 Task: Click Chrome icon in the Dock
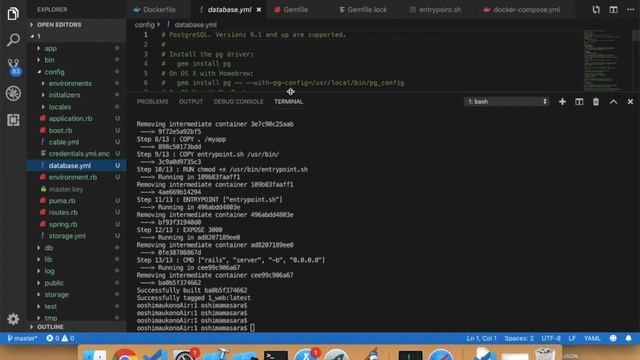[x=124, y=355]
